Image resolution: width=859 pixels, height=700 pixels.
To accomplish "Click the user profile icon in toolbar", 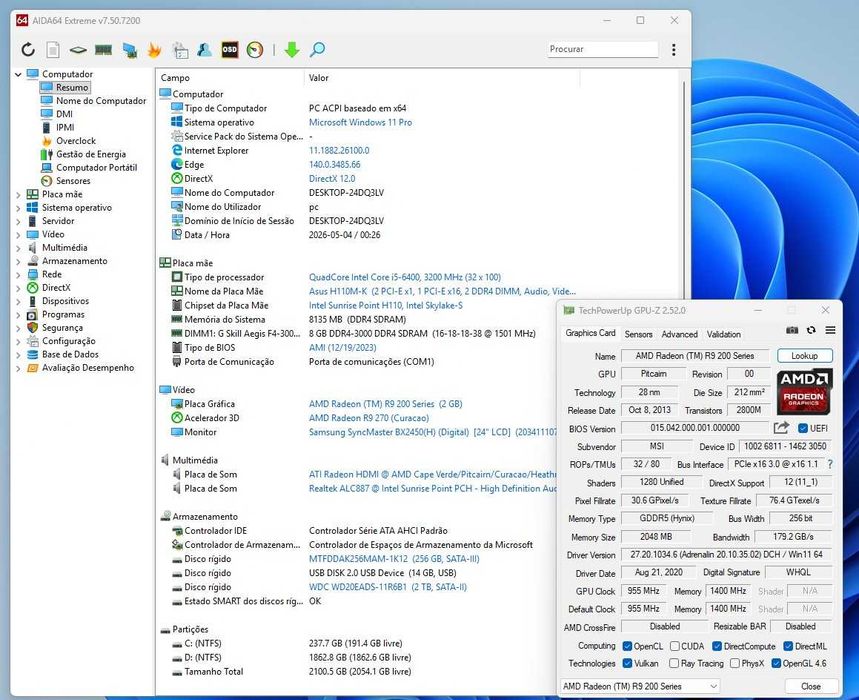I will click(x=204, y=50).
